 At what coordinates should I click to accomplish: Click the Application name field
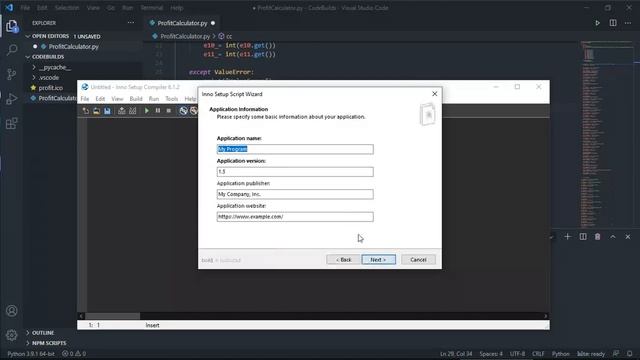point(295,149)
